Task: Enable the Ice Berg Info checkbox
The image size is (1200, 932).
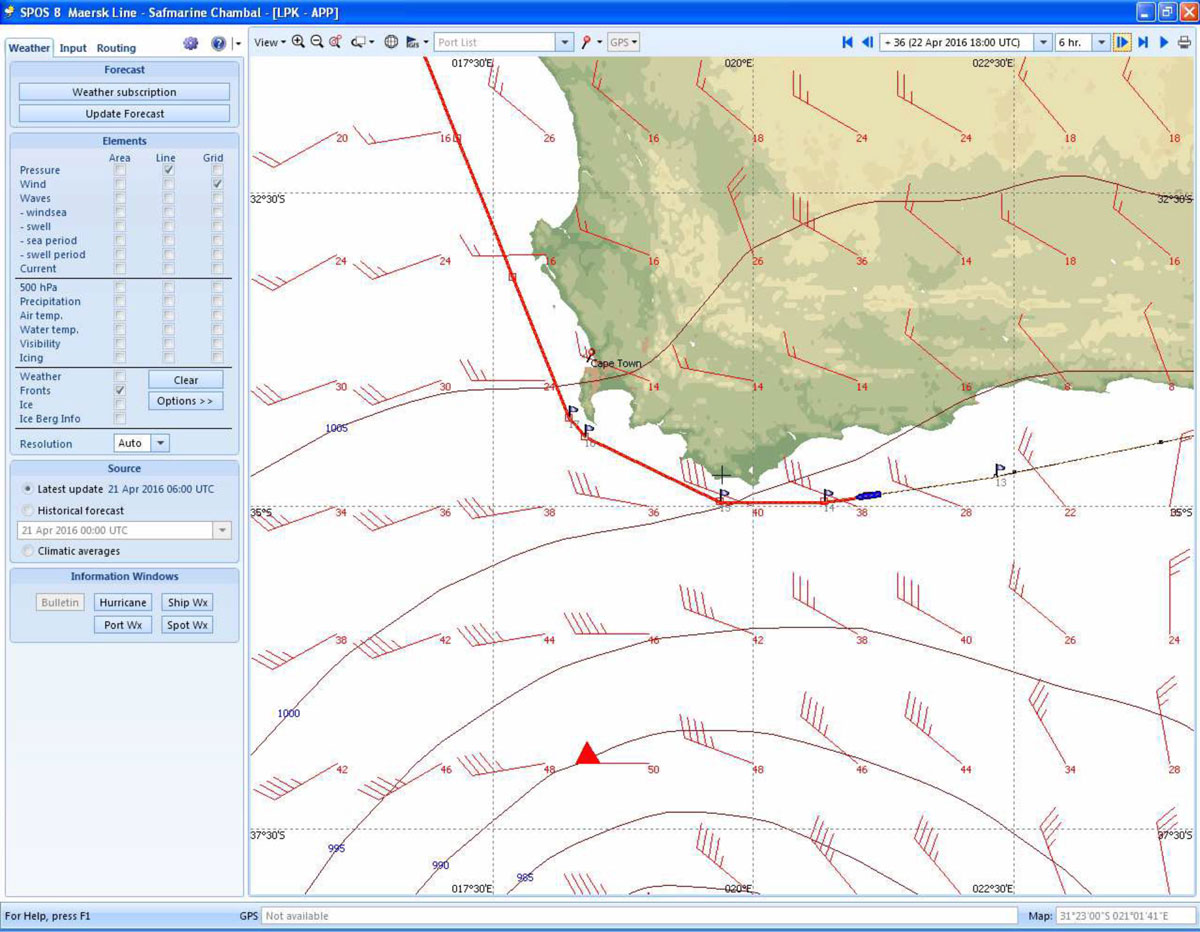Action: (x=120, y=419)
